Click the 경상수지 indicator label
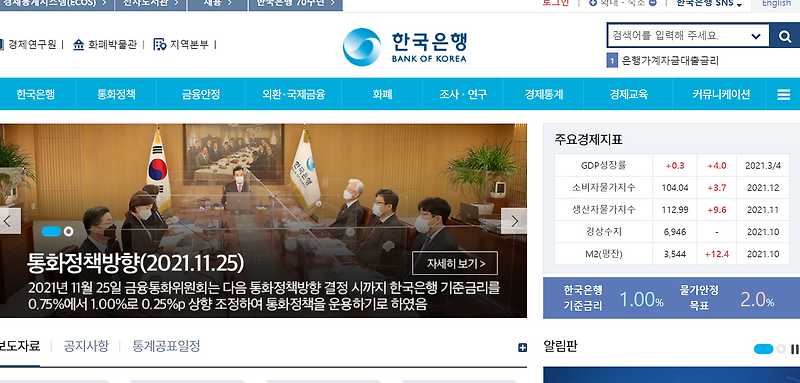This screenshot has height=383, width=800. coord(604,232)
